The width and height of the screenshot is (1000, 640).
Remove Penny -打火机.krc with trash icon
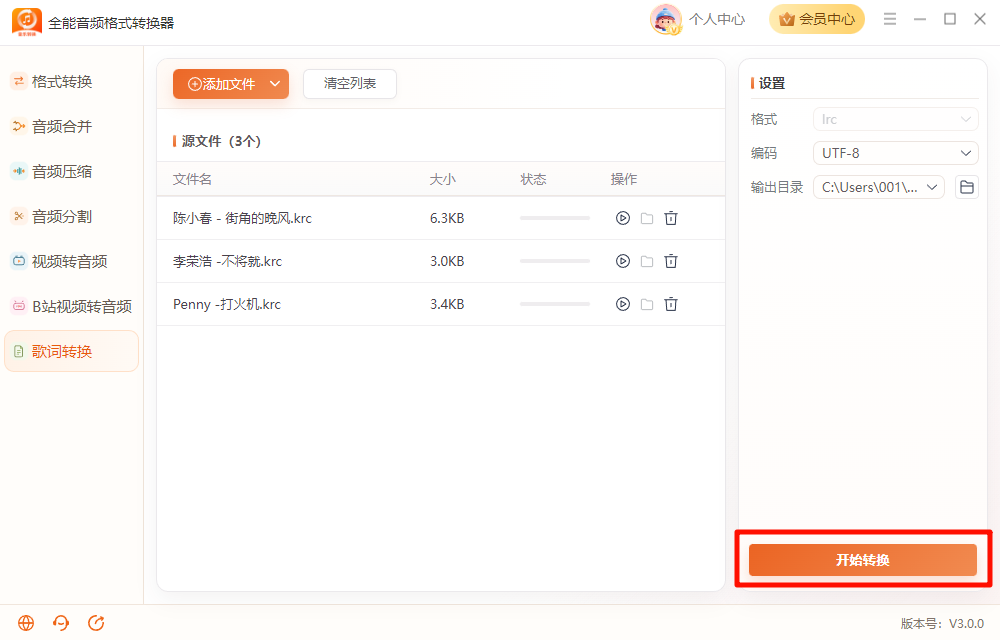[671, 304]
